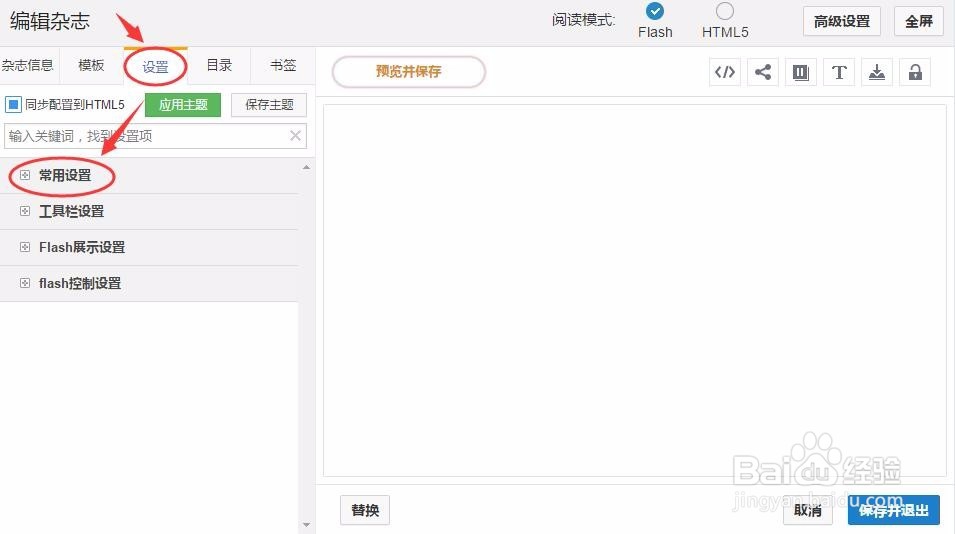
Task: Click 保存并退出 blue button
Action: [893, 510]
